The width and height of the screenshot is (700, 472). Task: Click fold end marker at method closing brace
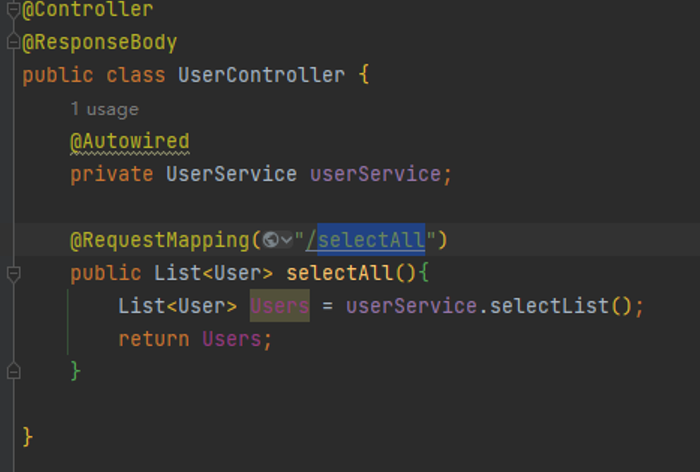(x=13, y=370)
